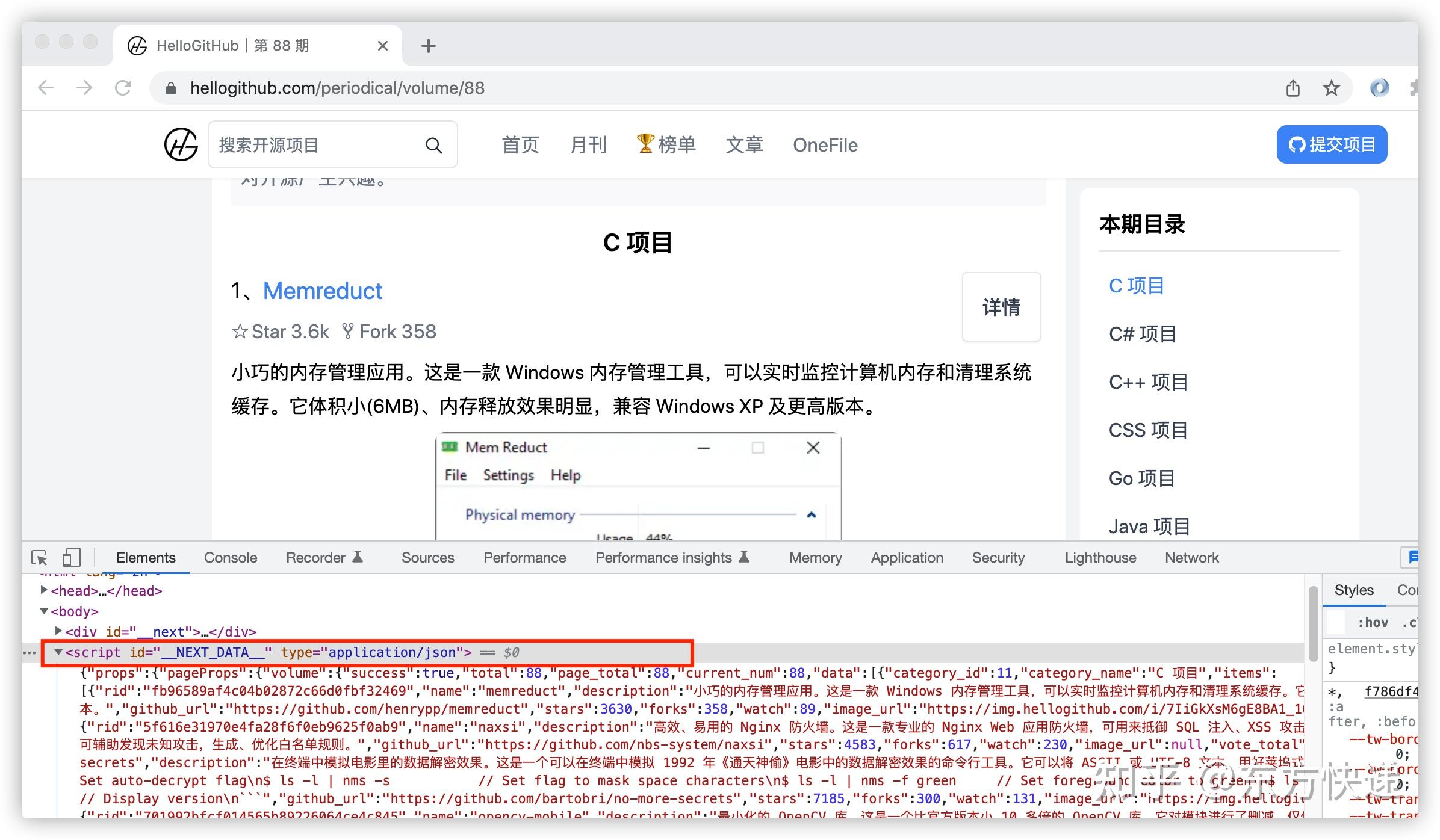Click the browser profile icon at top right
This screenshot has width=1440, height=840.
tap(1379, 88)
